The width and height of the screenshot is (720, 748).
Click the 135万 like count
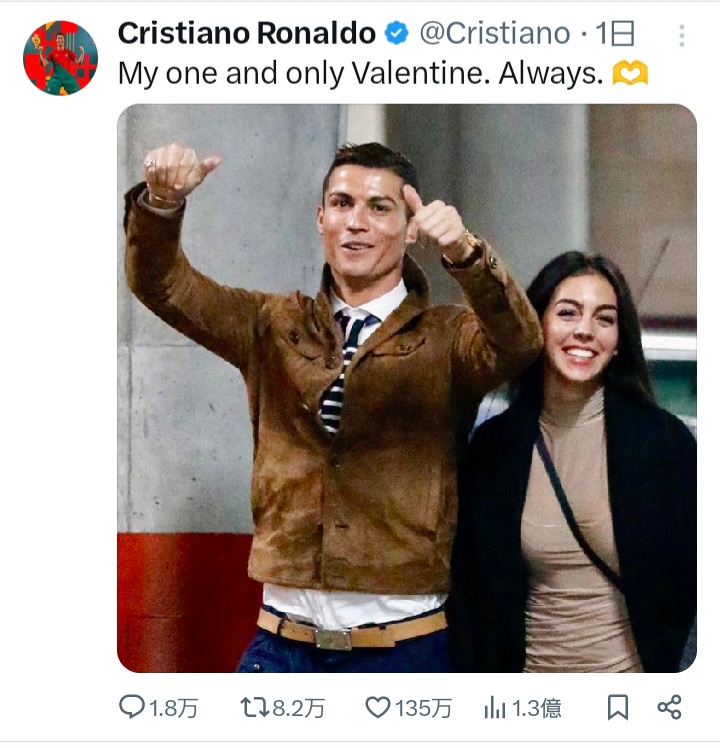coord(423,708)
